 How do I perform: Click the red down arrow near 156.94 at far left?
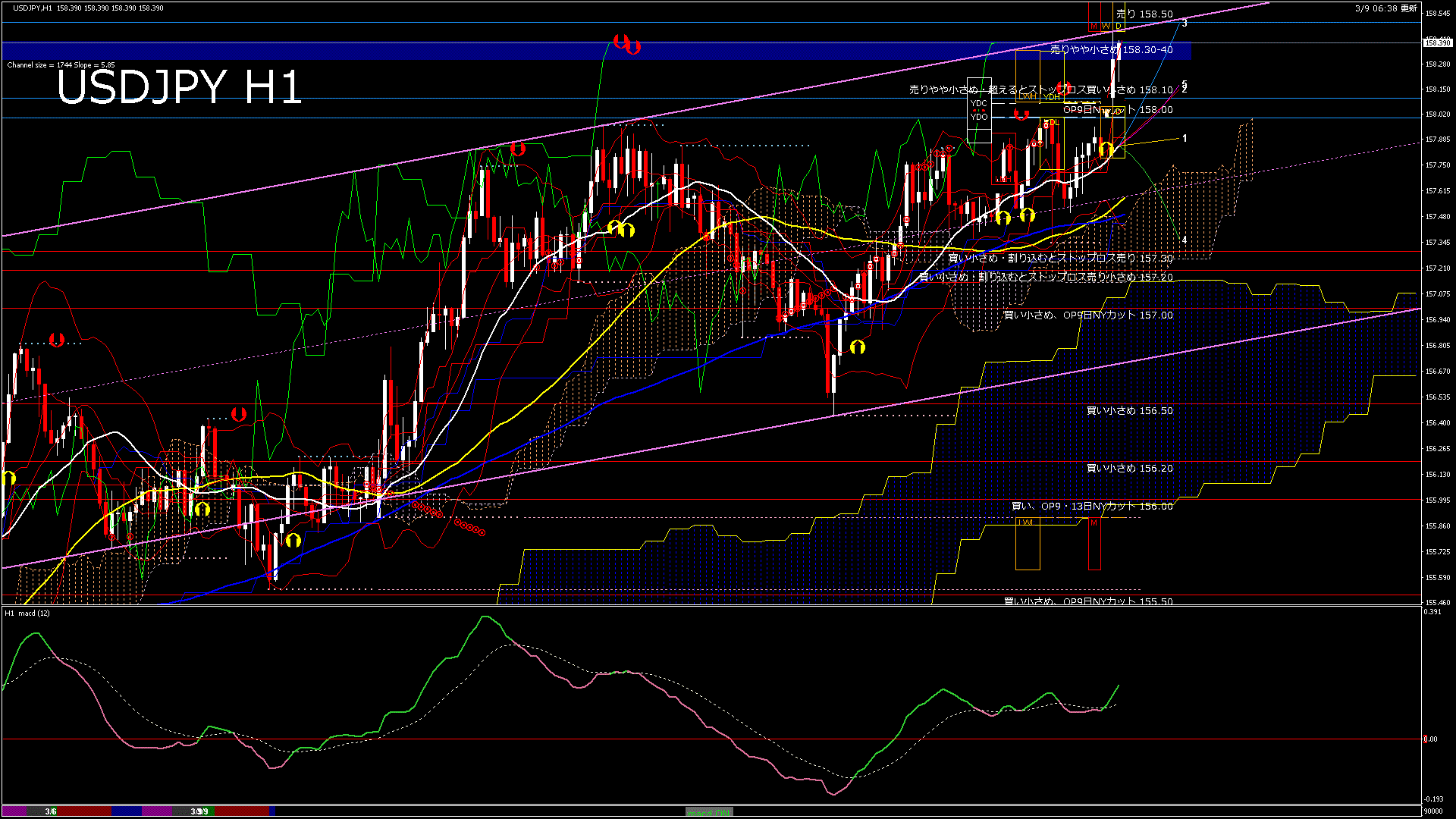coord(57,340)
